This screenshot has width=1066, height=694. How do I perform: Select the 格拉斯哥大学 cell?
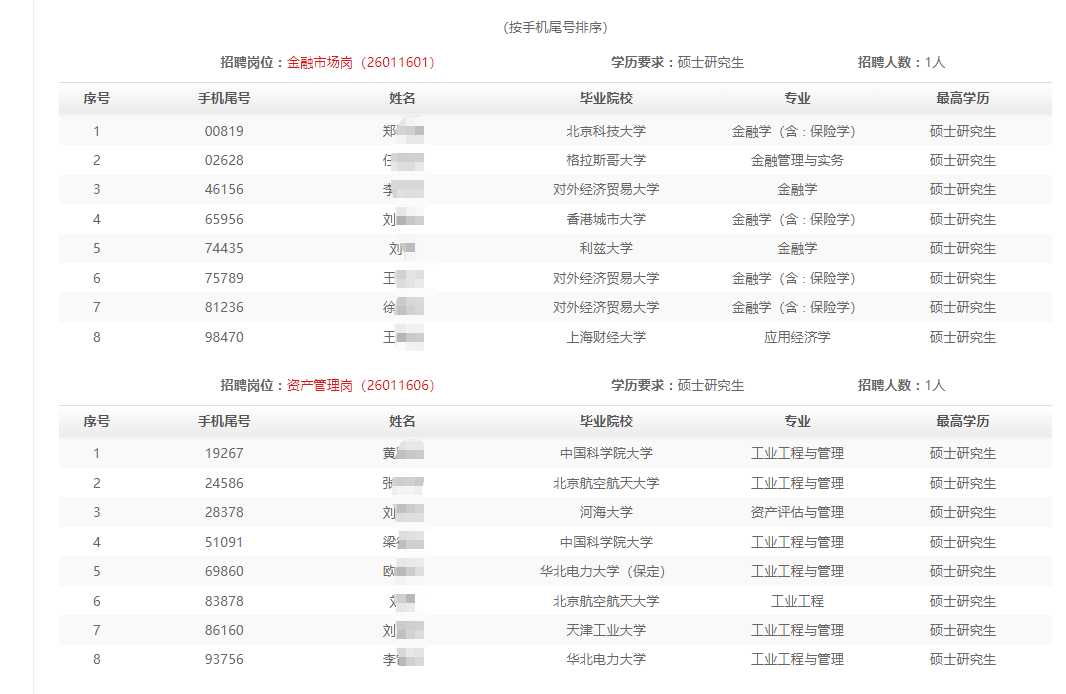pos(606,160)
